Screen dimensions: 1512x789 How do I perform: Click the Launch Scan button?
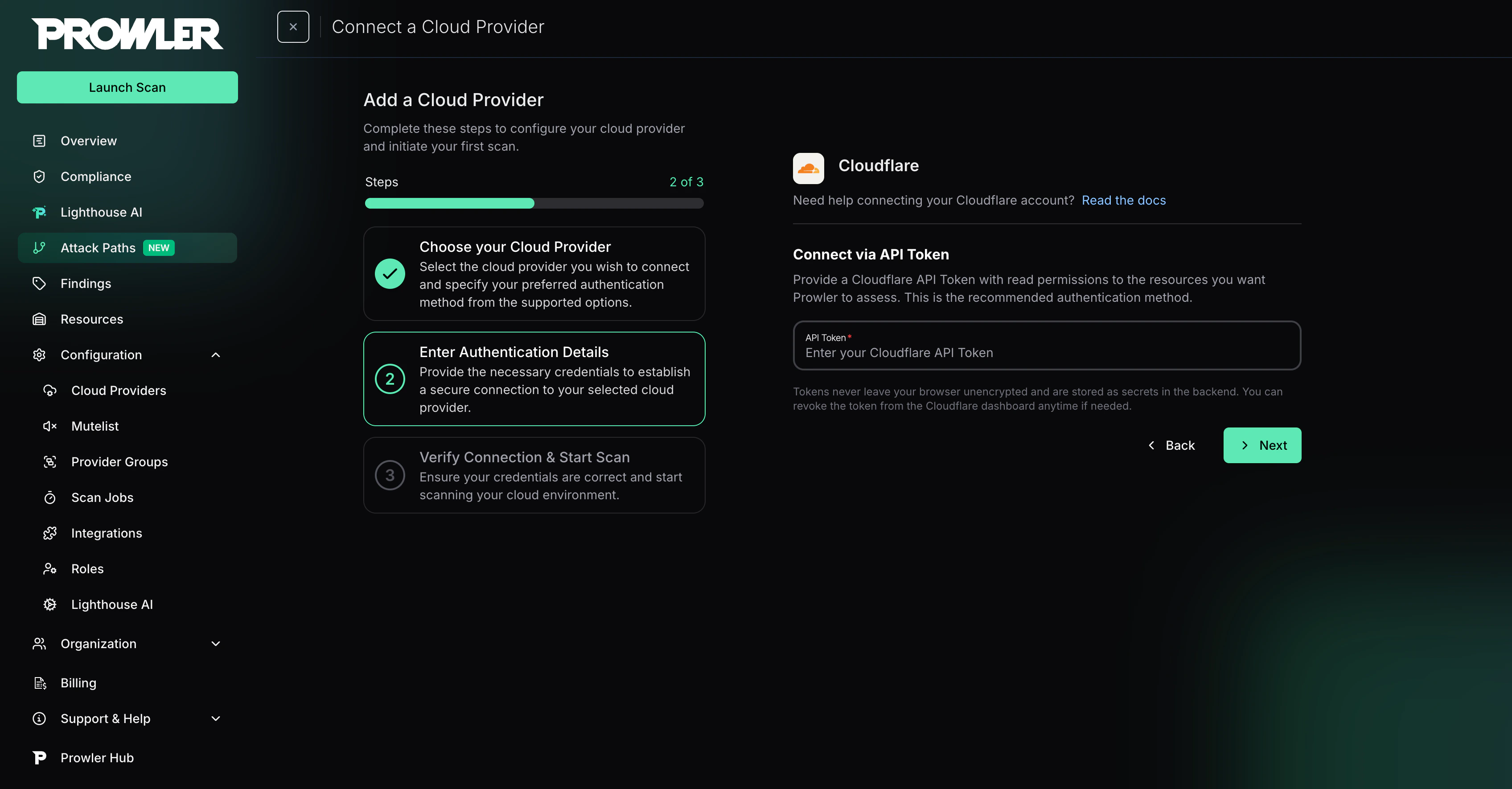pyautogui.click(x=127, y=87)
